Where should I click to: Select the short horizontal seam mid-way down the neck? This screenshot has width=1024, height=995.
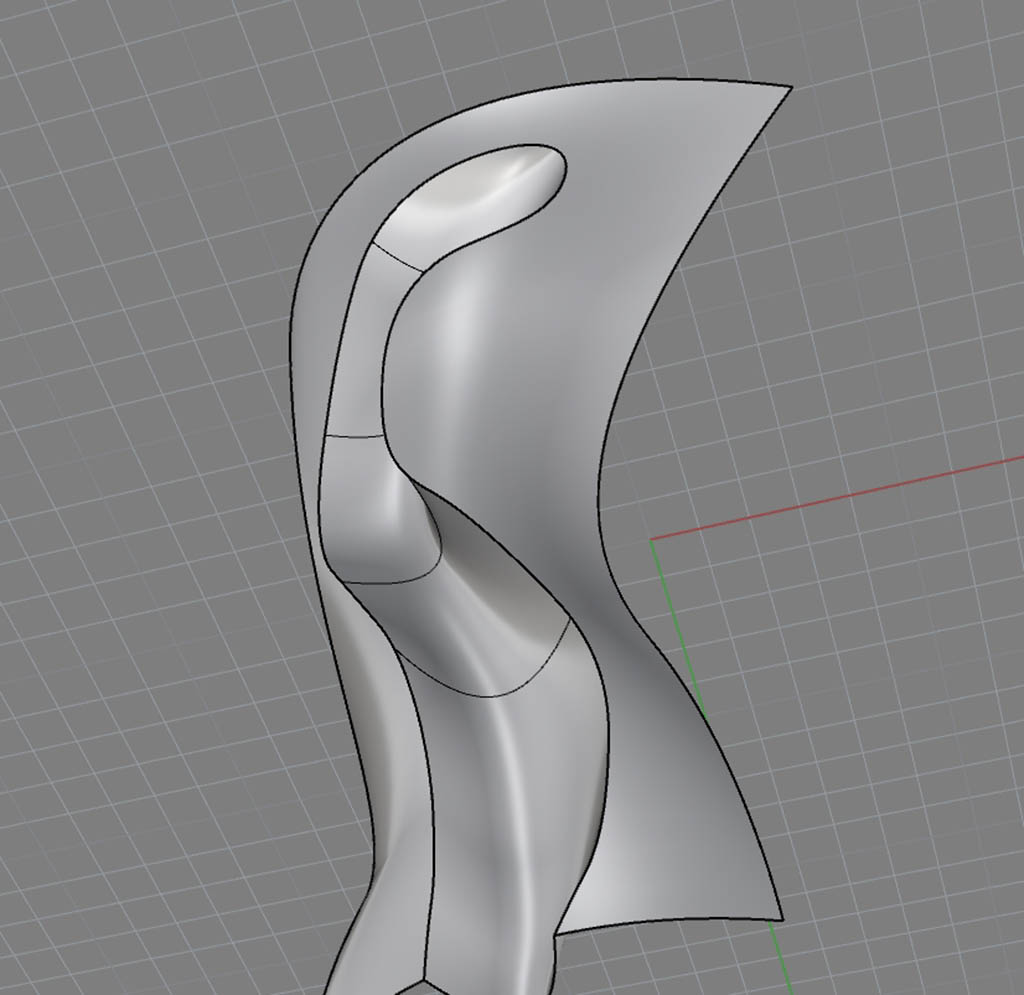pyautogui.click(x=355, y=436)
